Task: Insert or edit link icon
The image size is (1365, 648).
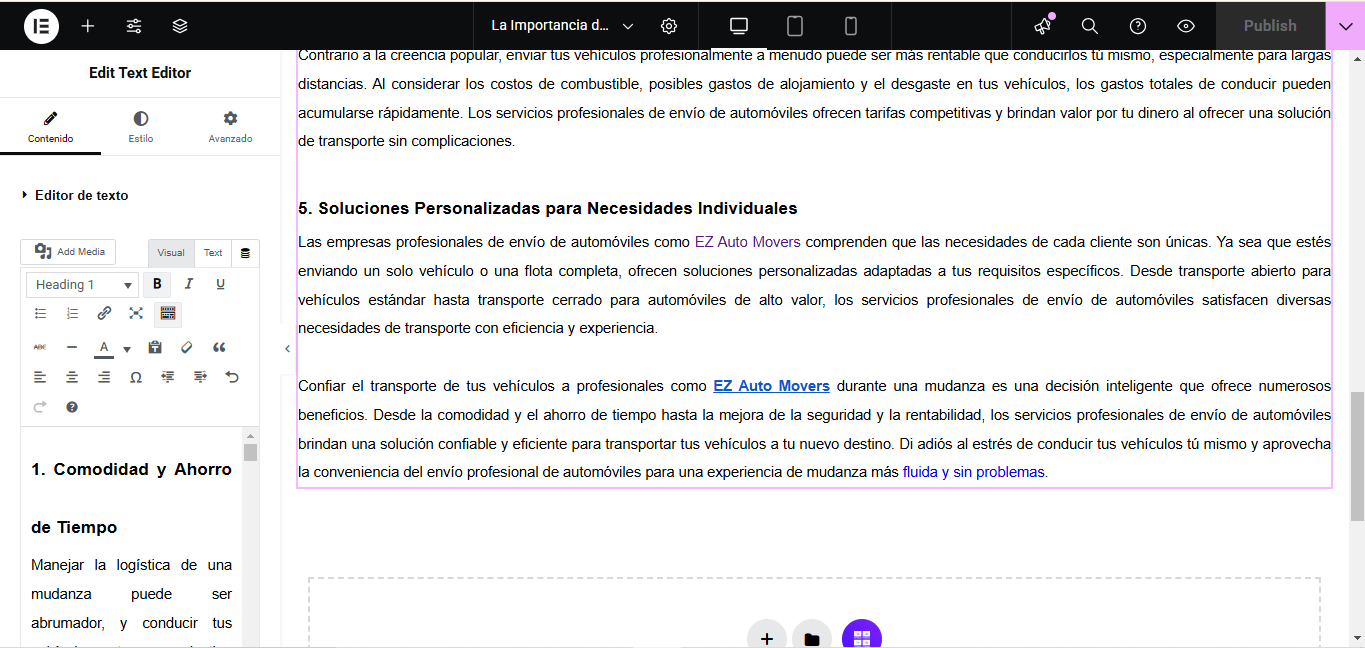Action: click(x=104, y=314)
